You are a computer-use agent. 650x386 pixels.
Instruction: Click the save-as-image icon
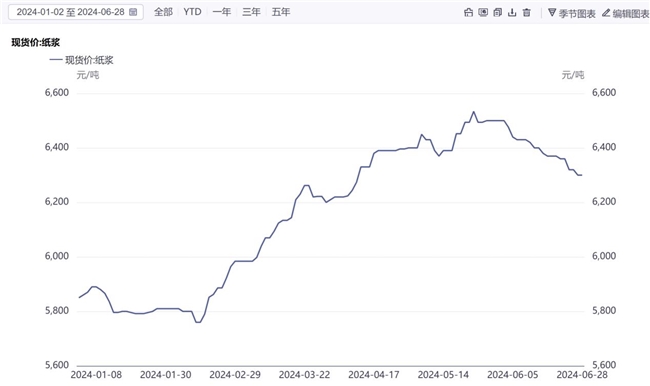coord(483,12)
